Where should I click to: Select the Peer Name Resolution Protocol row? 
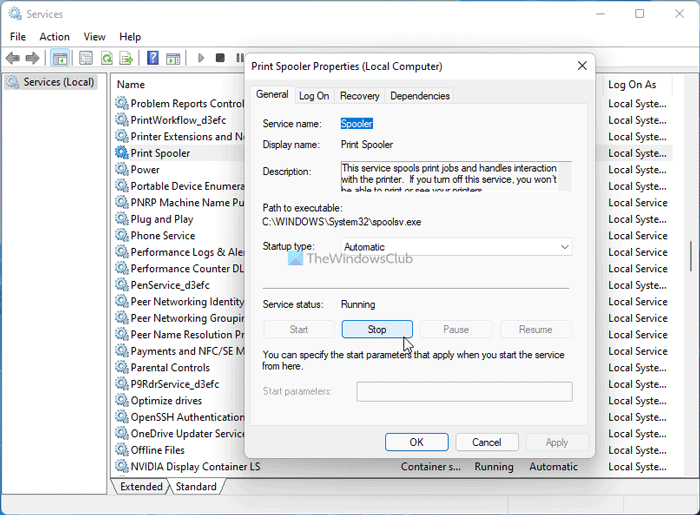coord(179,334)
